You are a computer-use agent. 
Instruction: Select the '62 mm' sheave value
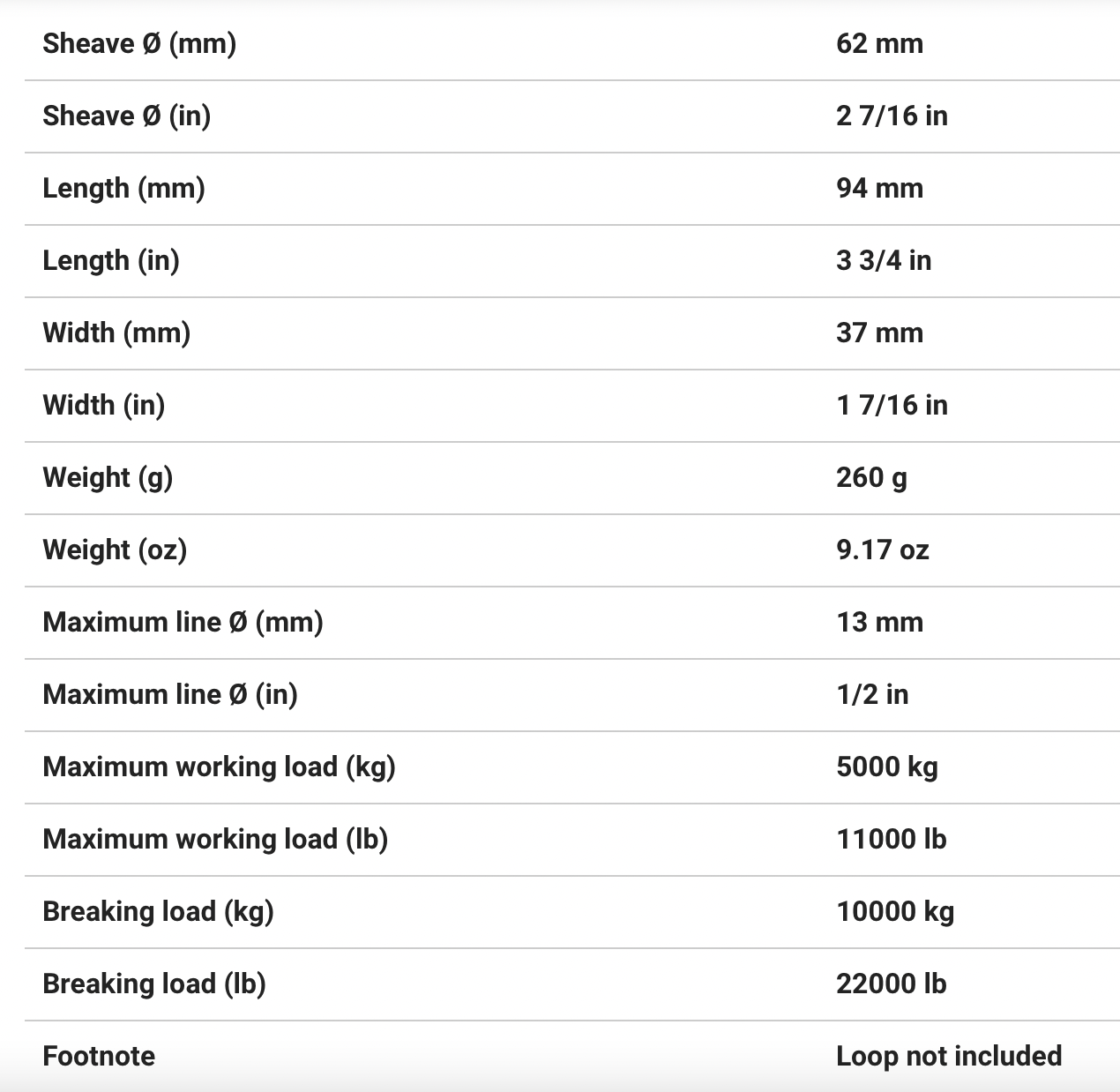(x=879, y=43)
